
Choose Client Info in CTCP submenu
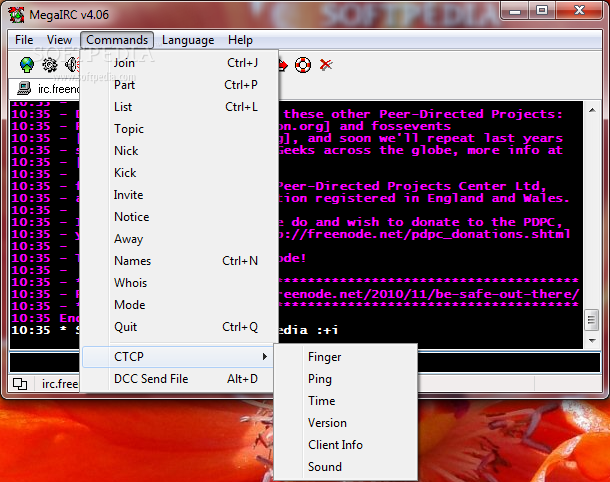pos(346,445)
